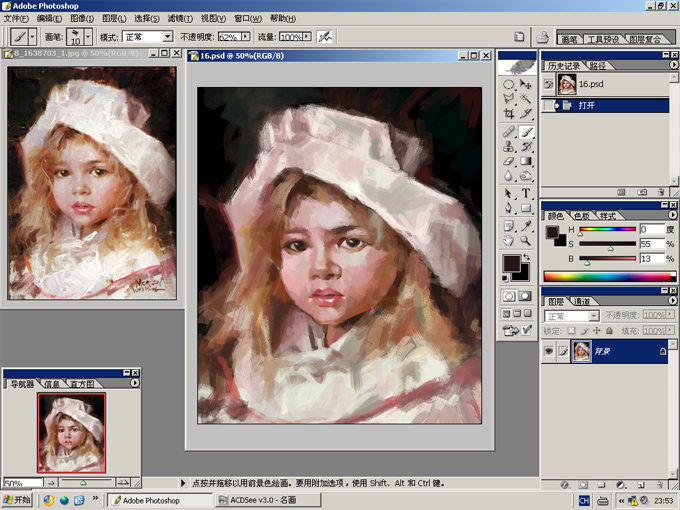Image resolution: width=680 pixels, height=510 pixels.
Task: Select the Brush tool in toolbox
Action: click(x=525, y=132)
